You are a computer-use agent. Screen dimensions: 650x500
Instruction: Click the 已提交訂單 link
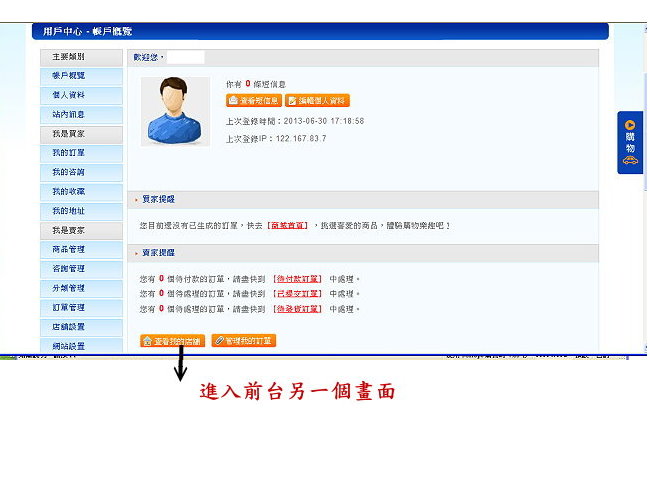click(297, 294)
